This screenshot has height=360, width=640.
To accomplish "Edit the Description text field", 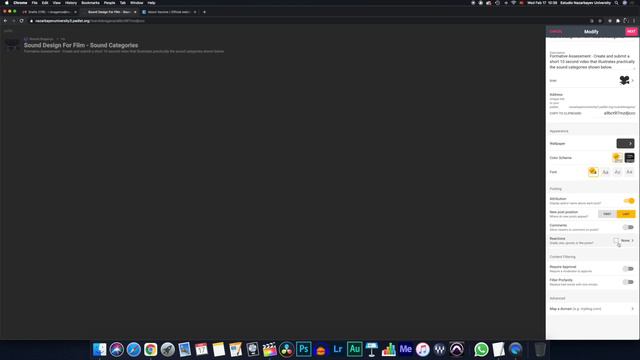I will (592, 61).
